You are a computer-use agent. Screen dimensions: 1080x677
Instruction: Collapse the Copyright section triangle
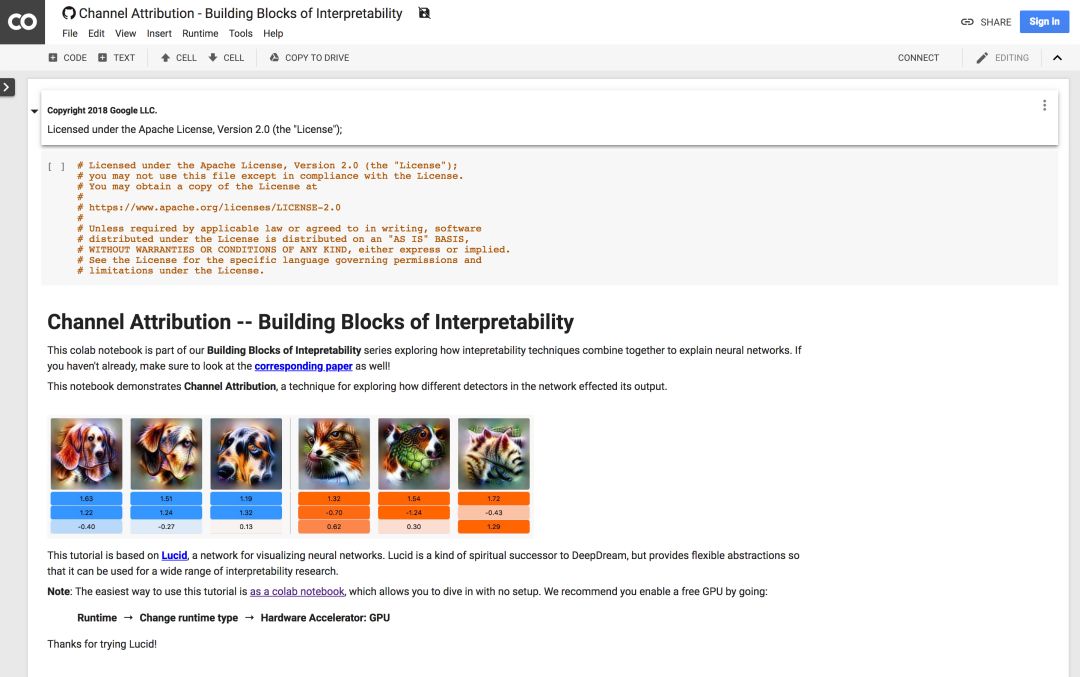pyautogui.click(x=35, y=111)
